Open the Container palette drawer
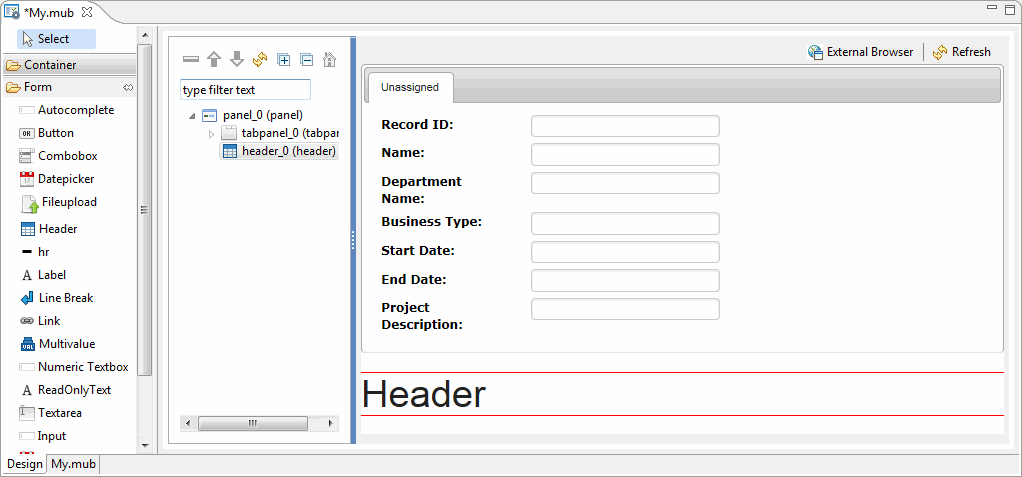This screenshot has width=1022, height=477. (68, 65)
